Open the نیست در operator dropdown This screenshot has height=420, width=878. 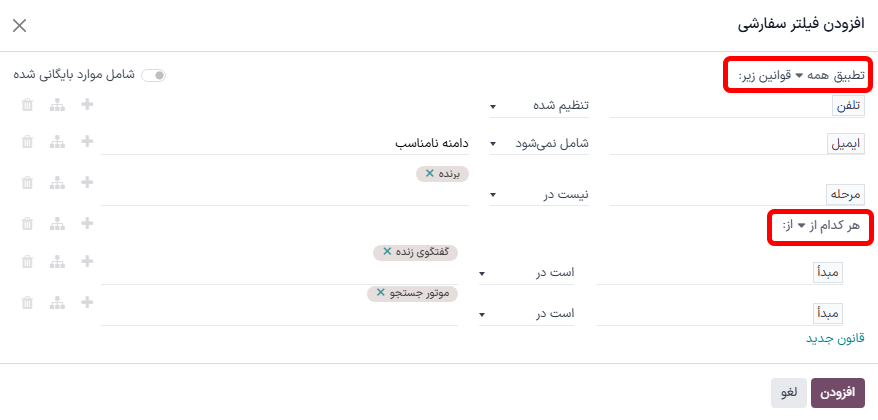538,195
